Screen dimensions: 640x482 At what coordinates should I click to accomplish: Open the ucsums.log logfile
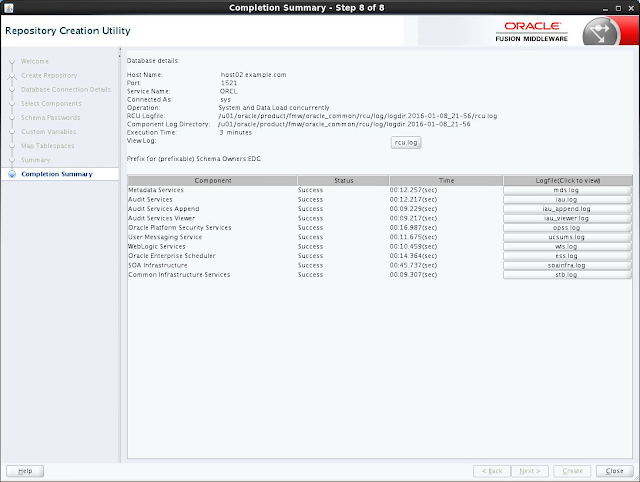point(567,237)
